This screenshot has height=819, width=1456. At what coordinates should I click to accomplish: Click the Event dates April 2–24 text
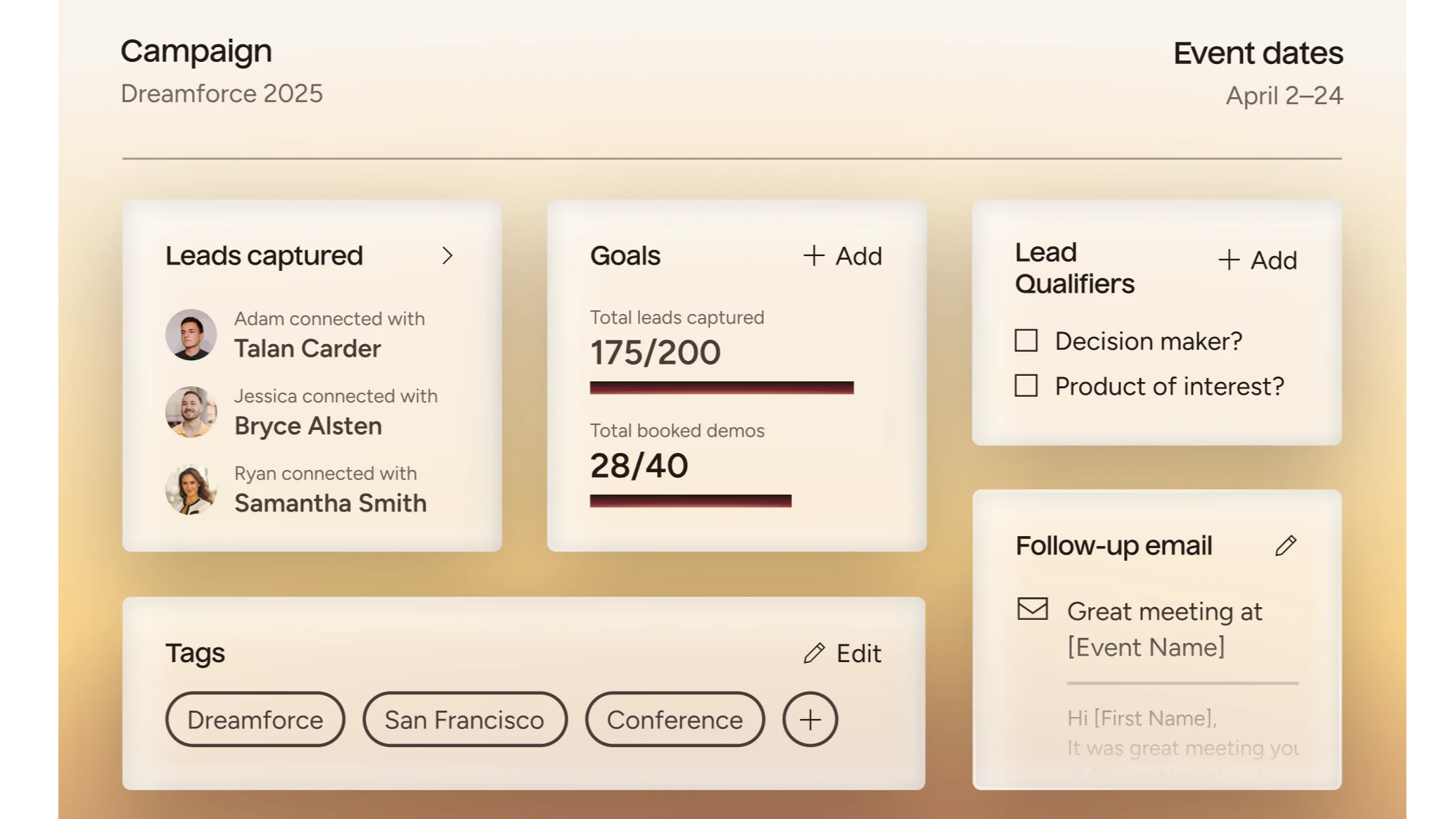[1284, 96]
